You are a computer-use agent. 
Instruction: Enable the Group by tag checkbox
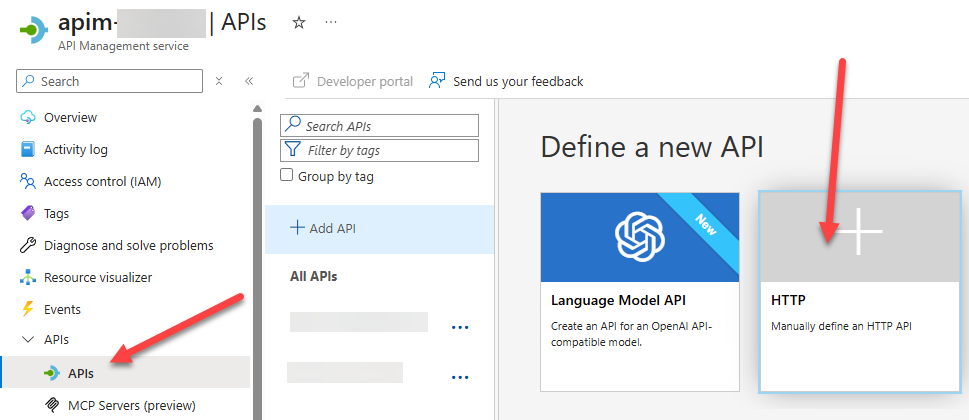(x=286, y=175)
